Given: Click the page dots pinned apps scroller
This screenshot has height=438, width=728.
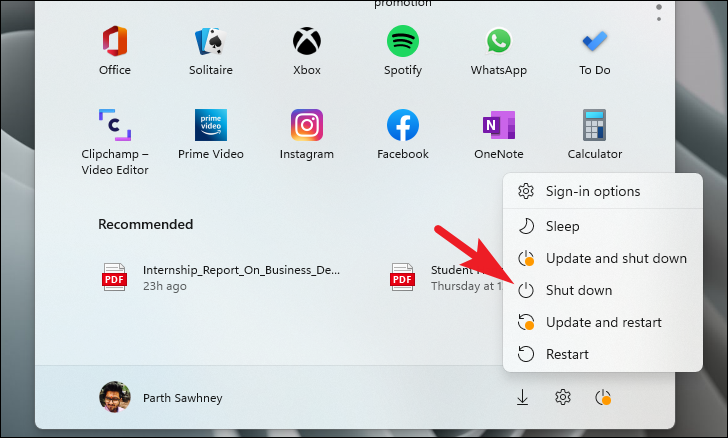Looking at the screenshot, I should click(x=659, y=13).
